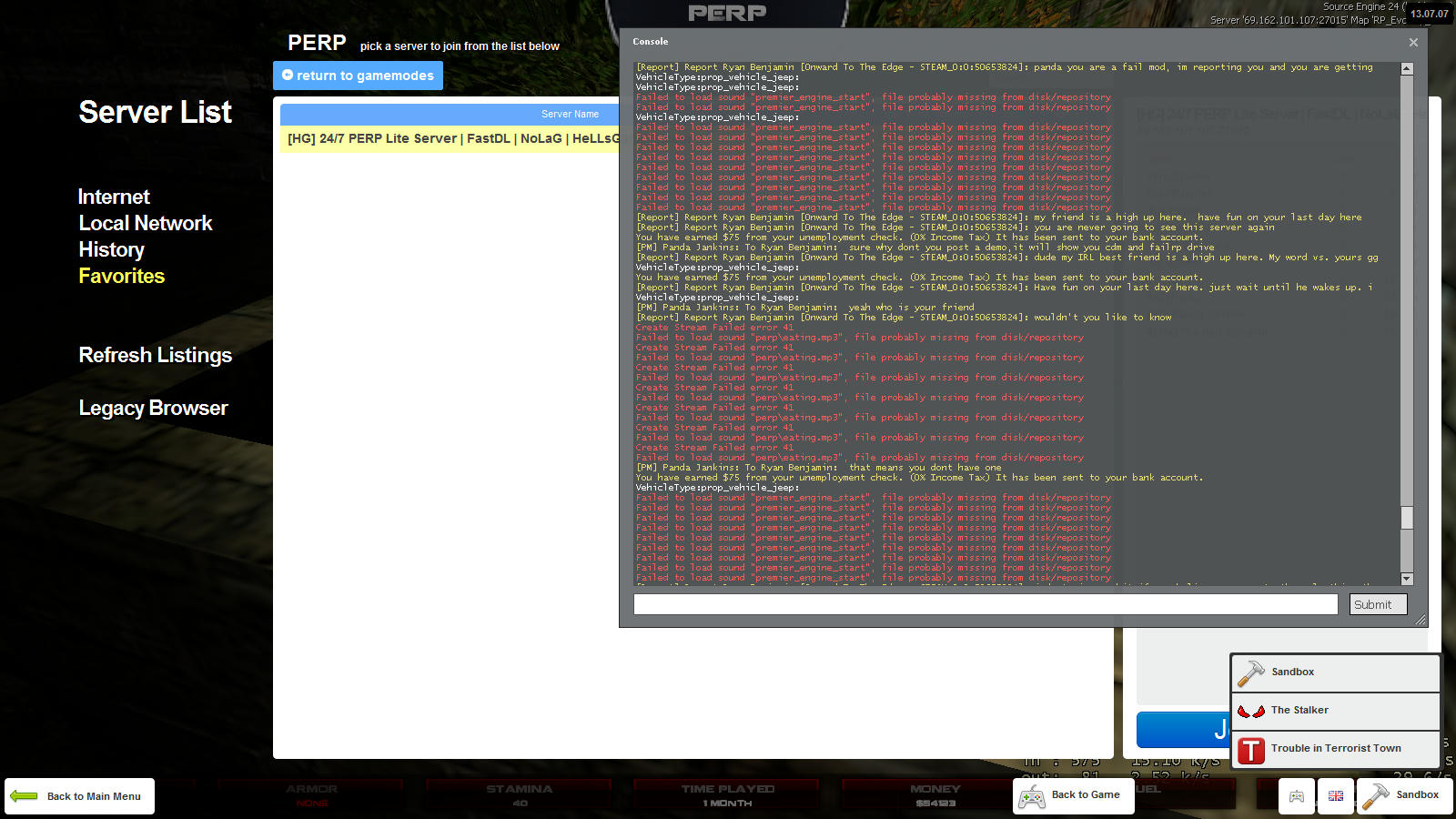This screenshot has height=819, width=1456.
Task: Choose Trouble in Terrorist Town gamemode
Action: click(1336, 749)
